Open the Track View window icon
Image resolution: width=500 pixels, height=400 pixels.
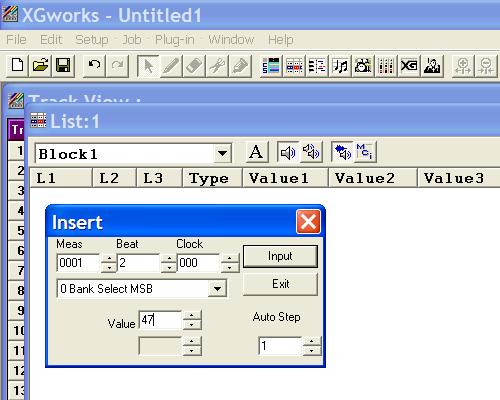coord(271,65)
